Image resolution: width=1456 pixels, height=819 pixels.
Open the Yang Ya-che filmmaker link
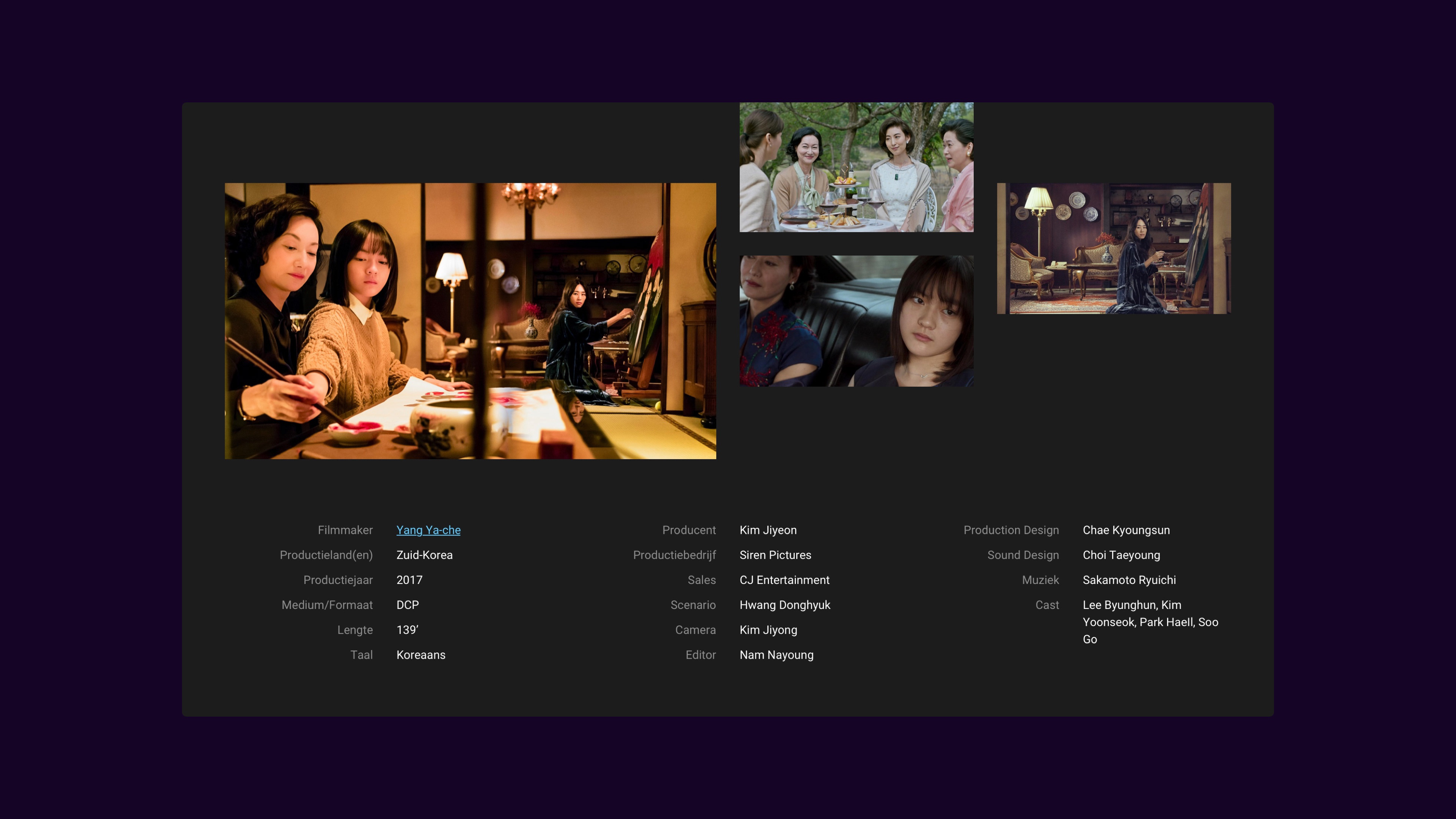click(x=428, y=530)
